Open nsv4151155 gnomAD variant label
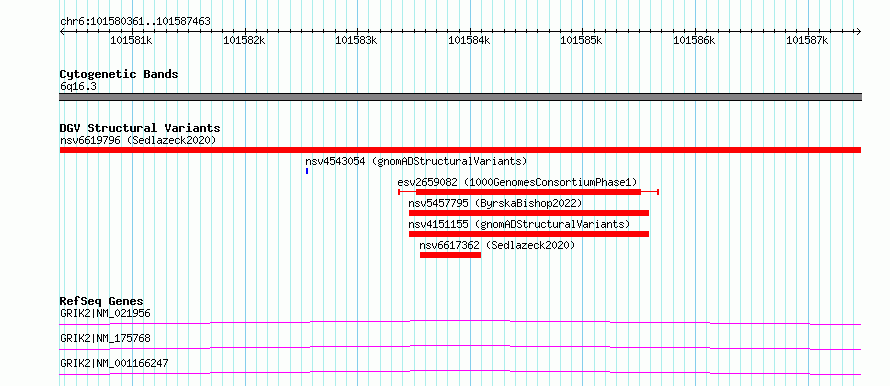 click(x=519, y=224)
